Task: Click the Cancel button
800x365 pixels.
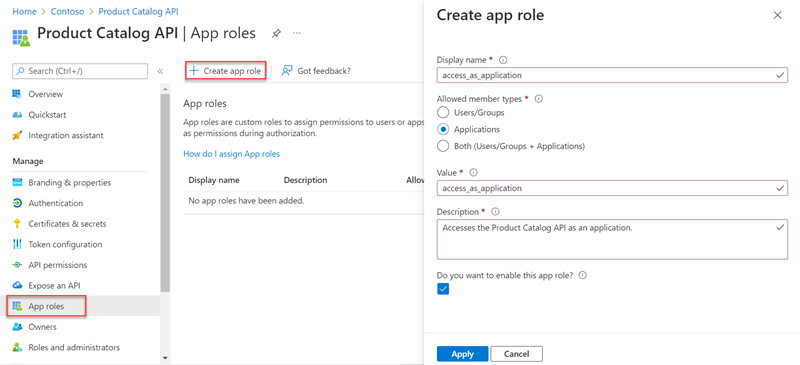Action: pos(516,354)
